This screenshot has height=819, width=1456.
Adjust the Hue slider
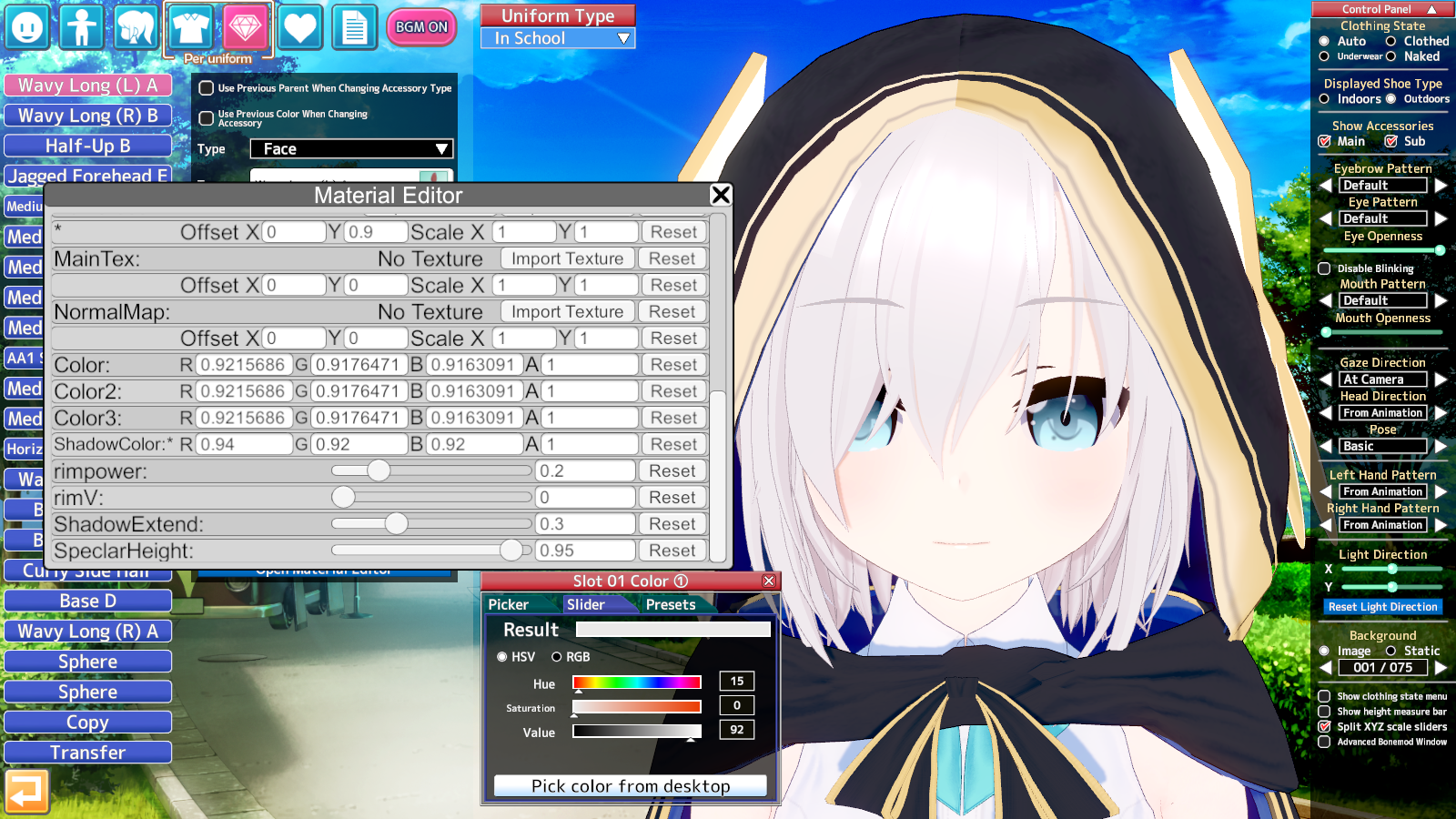pos(636,682)
